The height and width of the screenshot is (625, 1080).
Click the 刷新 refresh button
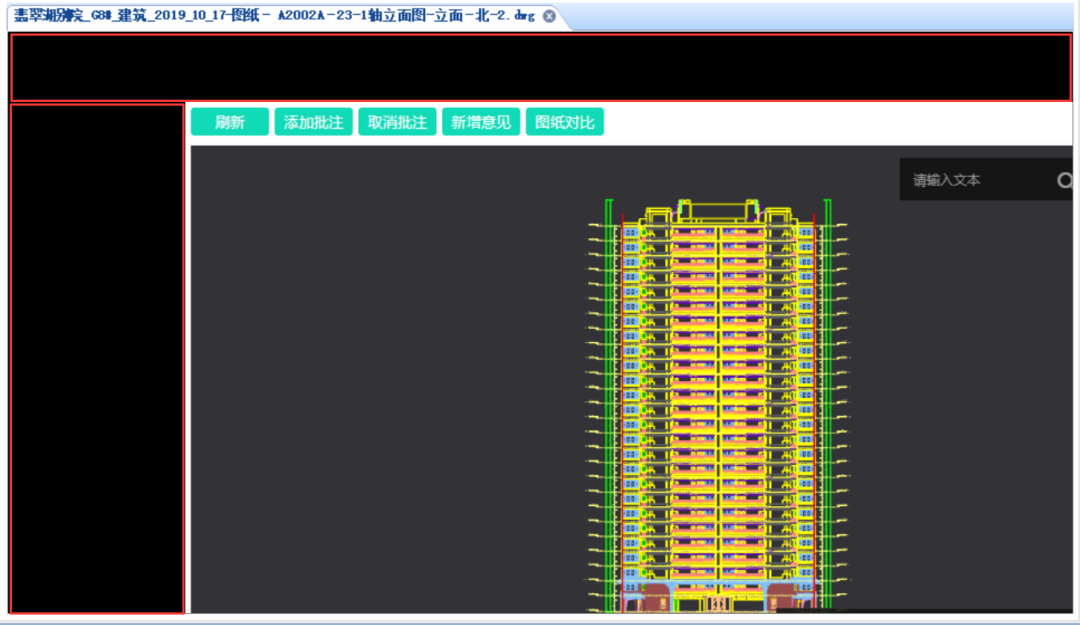(x=229, y=122)
